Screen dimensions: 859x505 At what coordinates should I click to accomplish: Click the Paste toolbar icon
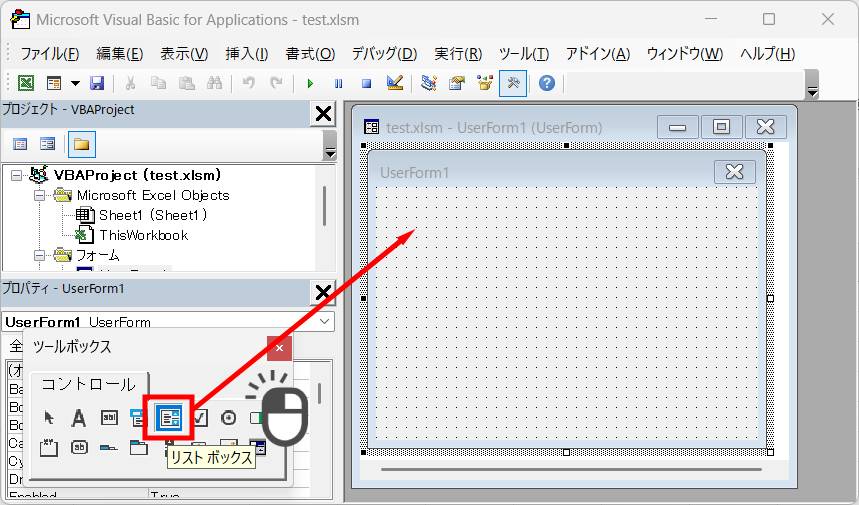click(187, 83)
